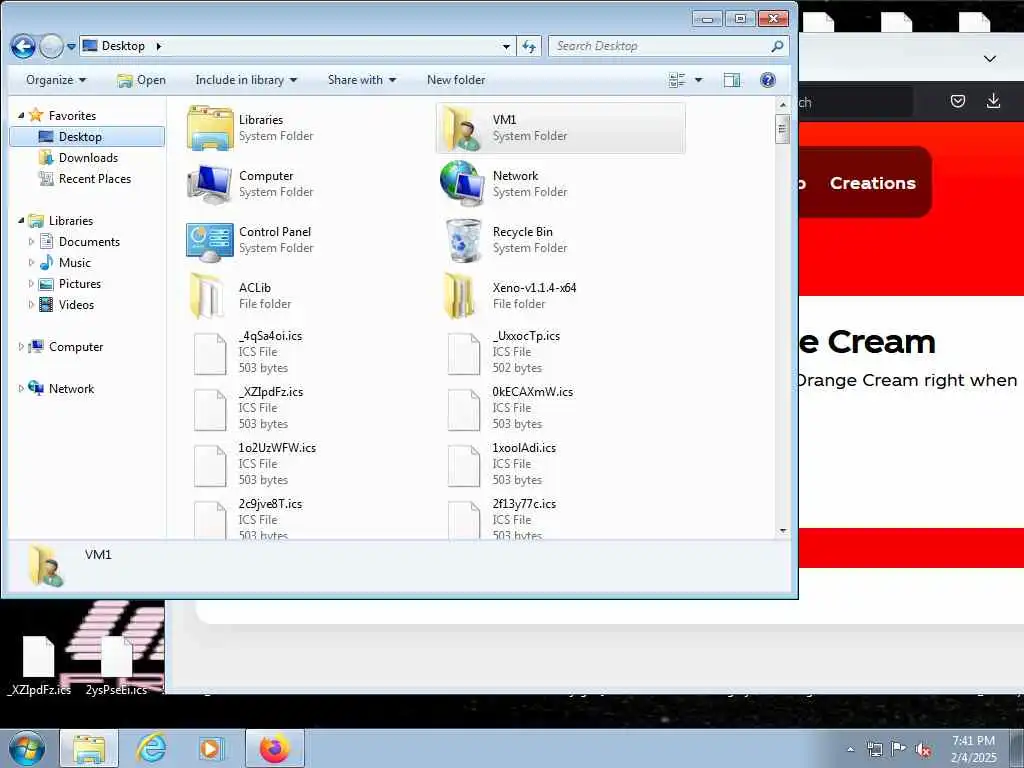Open the Include in library menu
1024x768 pixels.
246,80
